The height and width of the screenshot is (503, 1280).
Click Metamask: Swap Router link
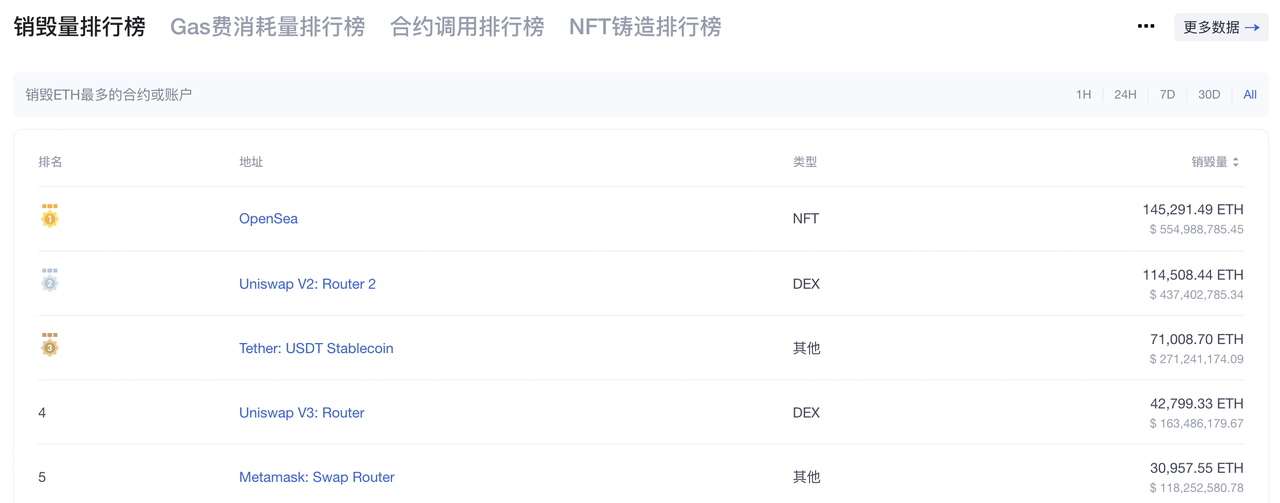[x=316, y=477]
